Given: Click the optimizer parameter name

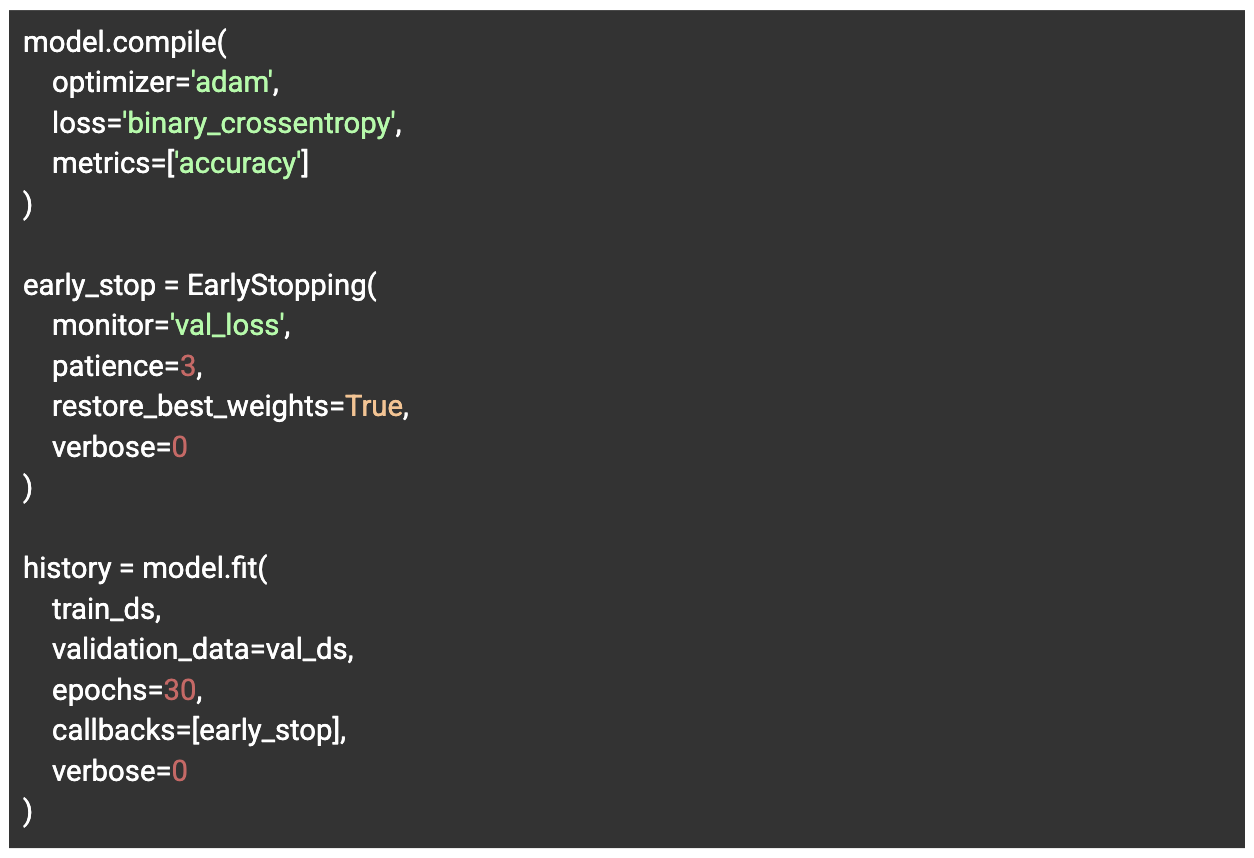Looking at the screenshot, I should pyautogui.click(x=114, y=82).
